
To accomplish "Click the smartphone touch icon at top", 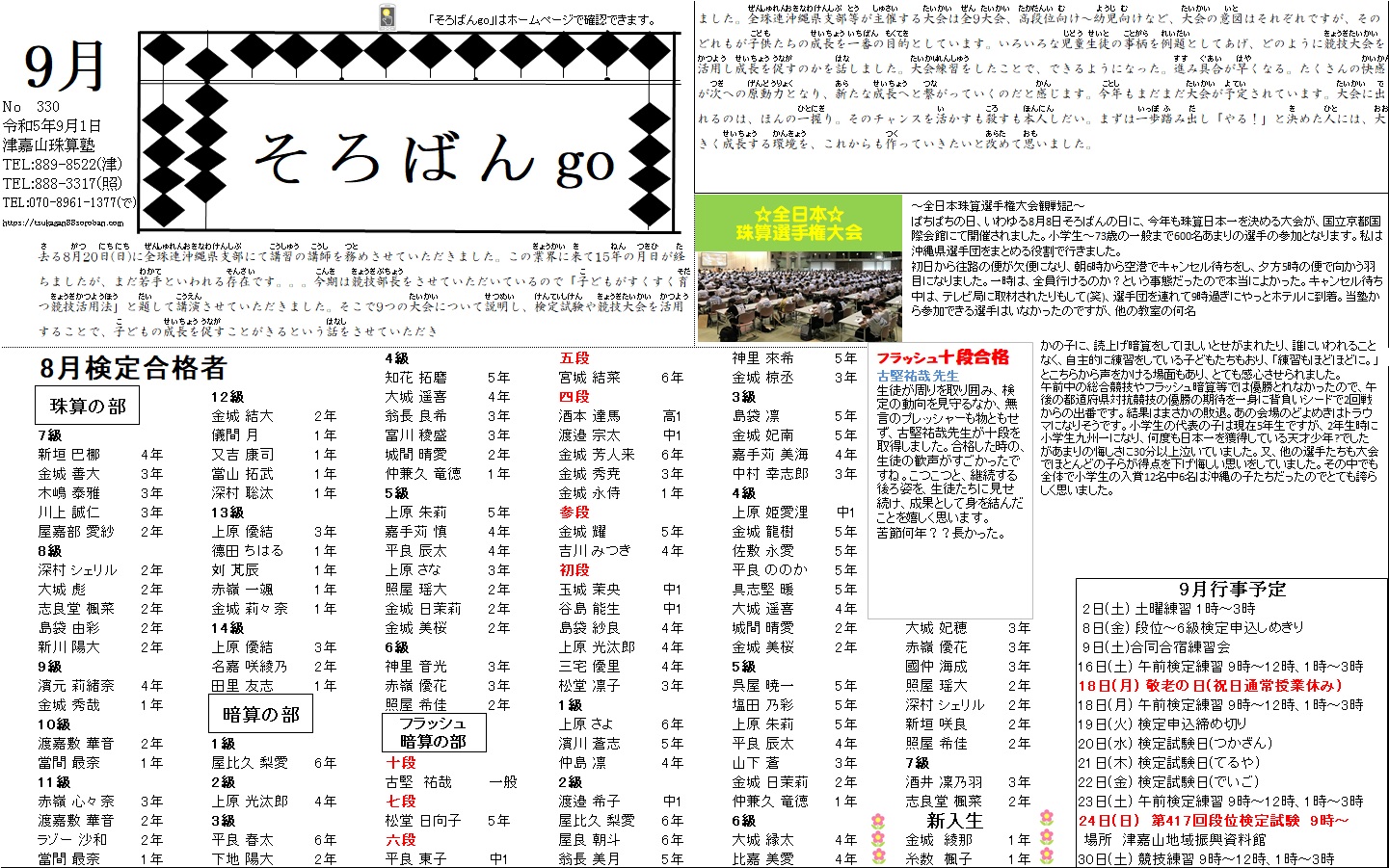I will (x=387, y=18).
